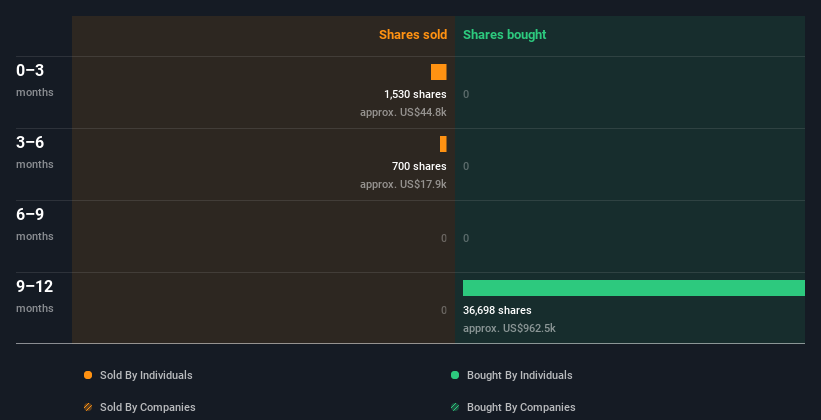Click the '3–6' months row label
The image size is (821, 420).
tap(30, 142)
